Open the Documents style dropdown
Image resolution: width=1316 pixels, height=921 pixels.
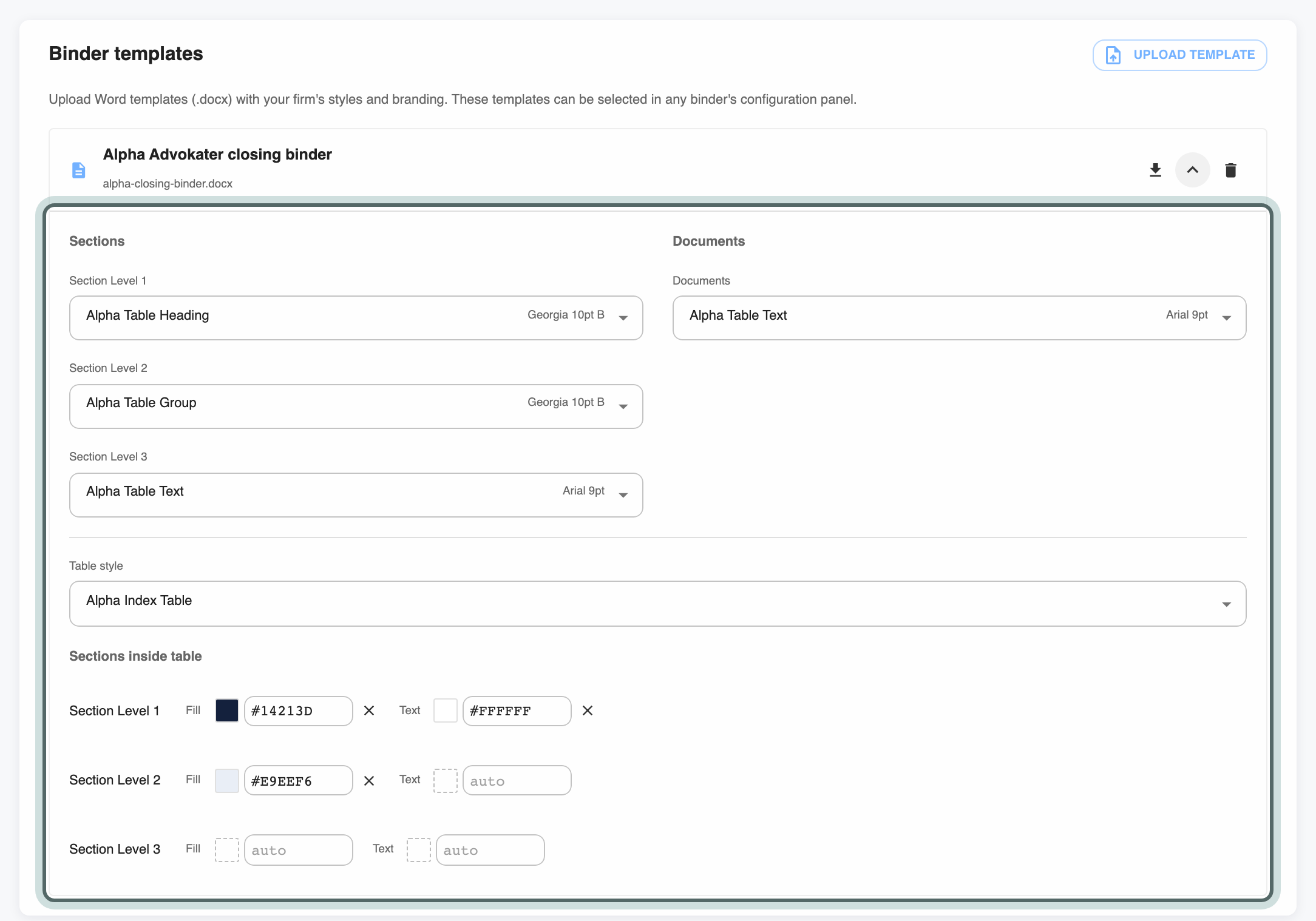(x=959, y=318)
